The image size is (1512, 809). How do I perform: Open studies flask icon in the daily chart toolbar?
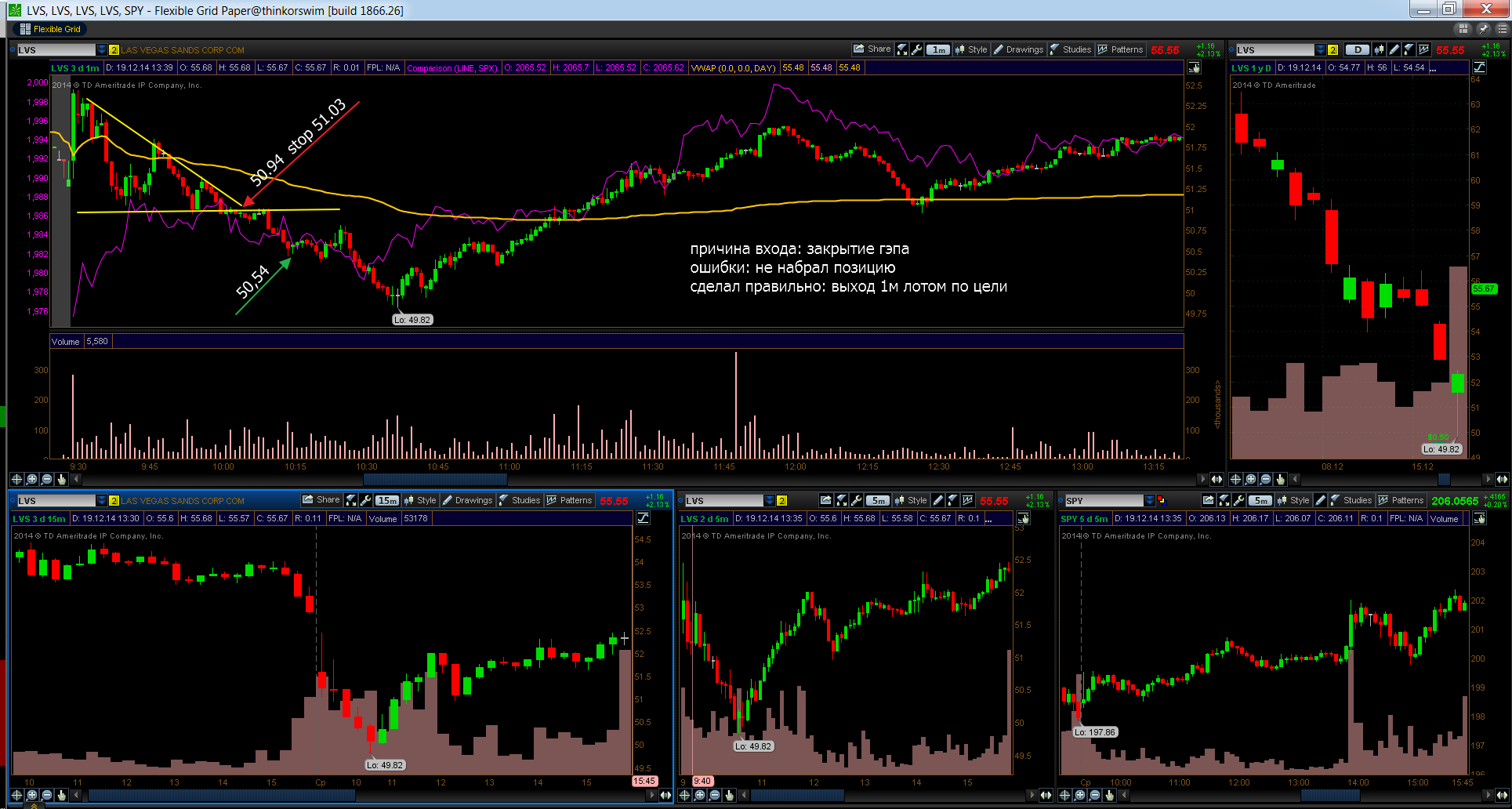(x=1409, y=49)
